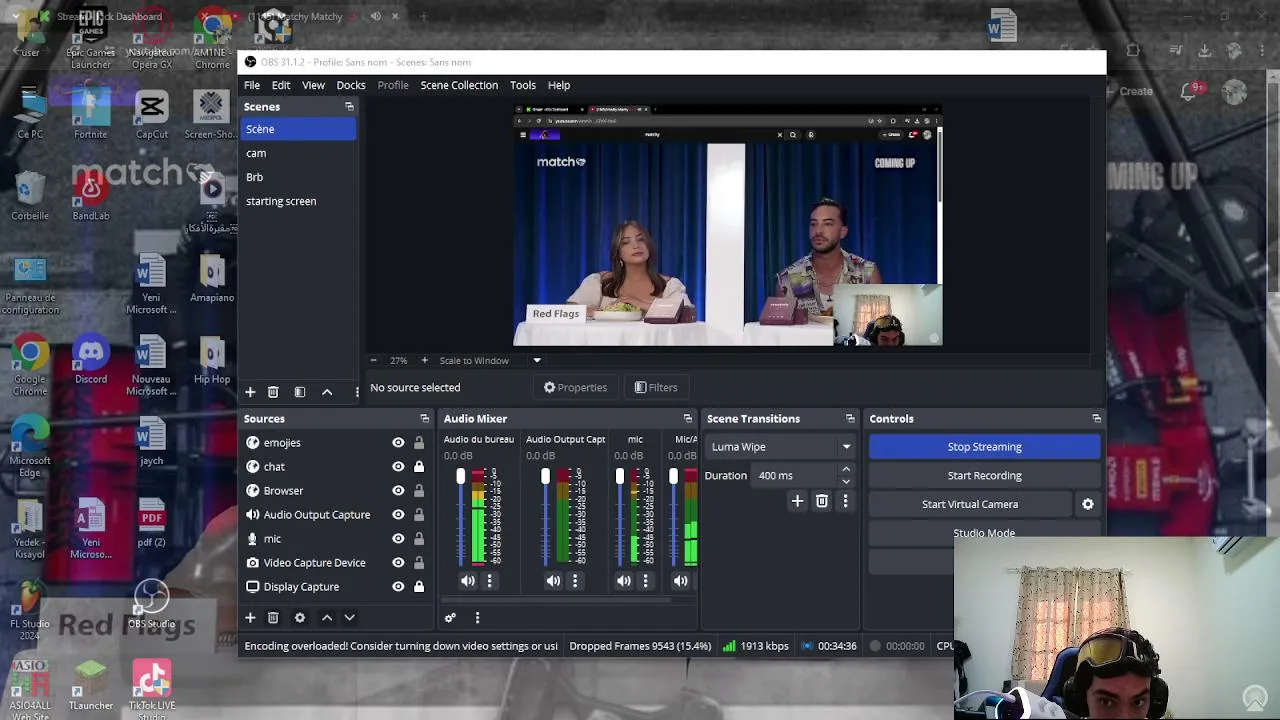The image size is (1280, 720).
Task: Zoom out the preview with the minus icon
Action: (373, 361)
